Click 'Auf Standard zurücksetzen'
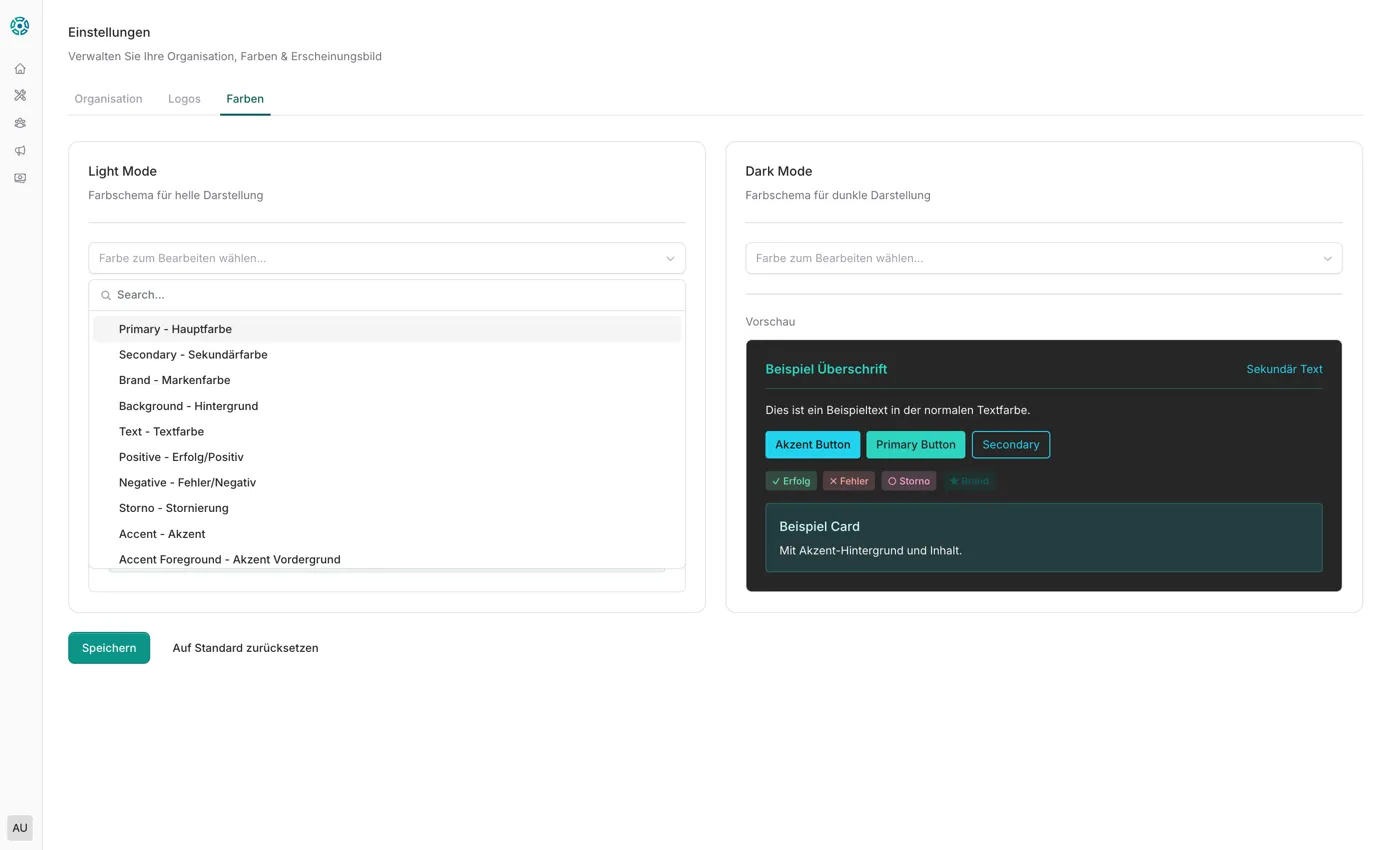 (245, 648)
